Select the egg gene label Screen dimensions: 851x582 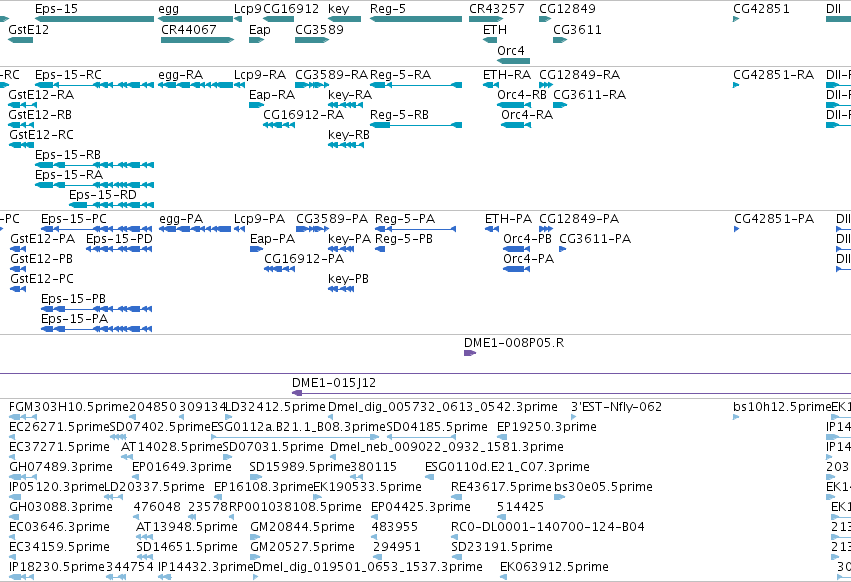(169, 9)
